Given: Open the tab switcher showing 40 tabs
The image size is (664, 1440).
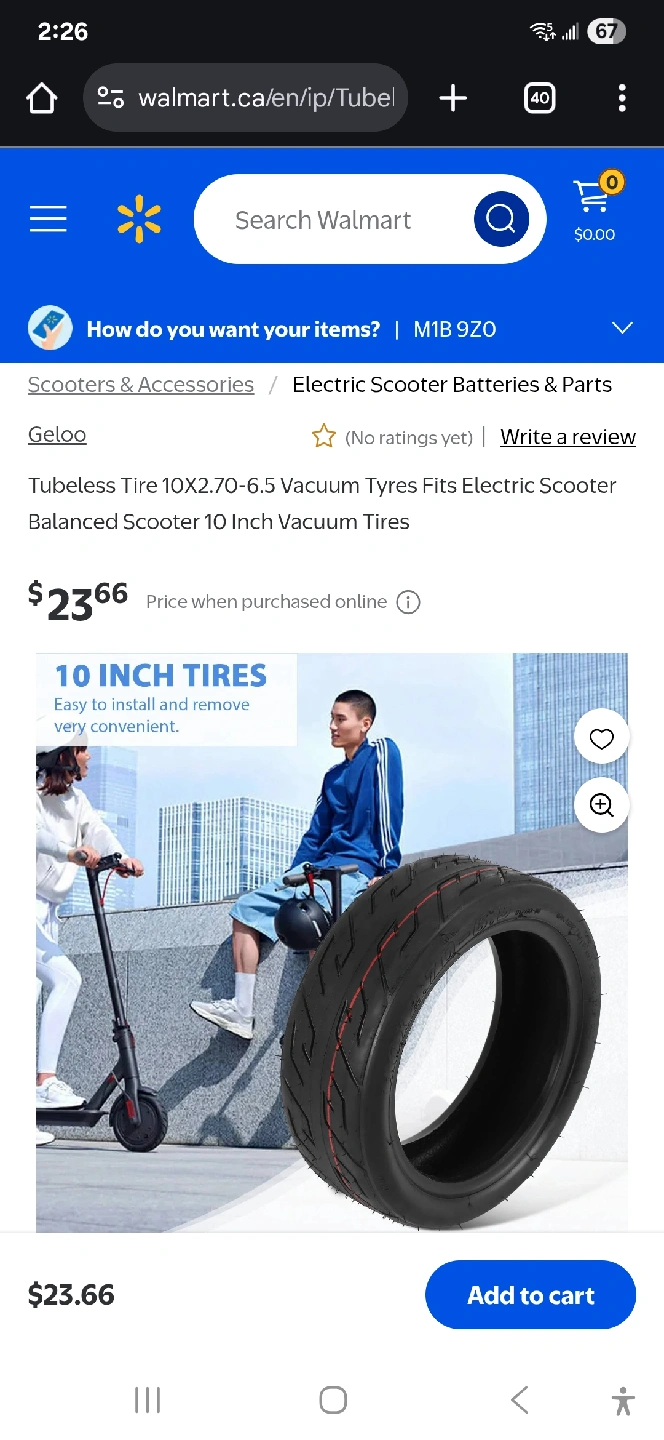Looking at the screenshot, I should 540,98.
